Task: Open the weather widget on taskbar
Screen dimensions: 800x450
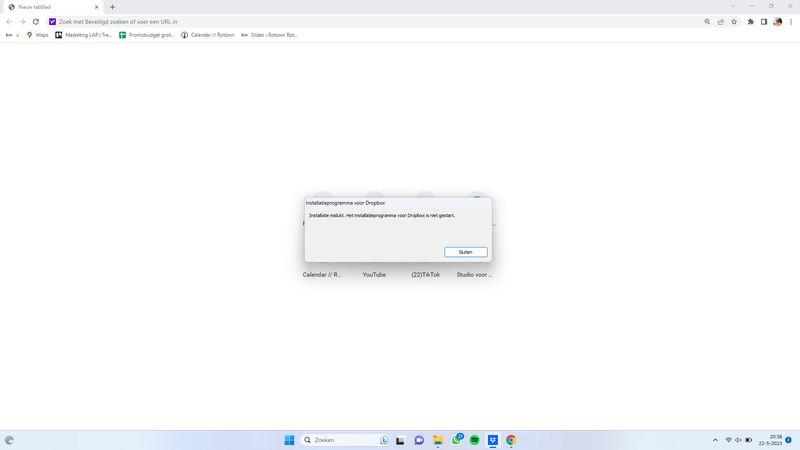Action: coord(9,440)
